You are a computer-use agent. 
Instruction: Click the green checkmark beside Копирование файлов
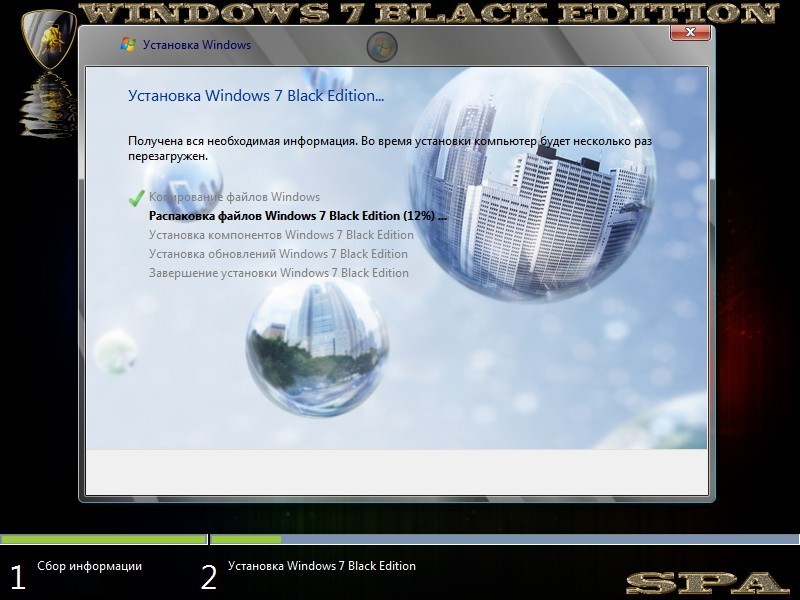point(136,197)
